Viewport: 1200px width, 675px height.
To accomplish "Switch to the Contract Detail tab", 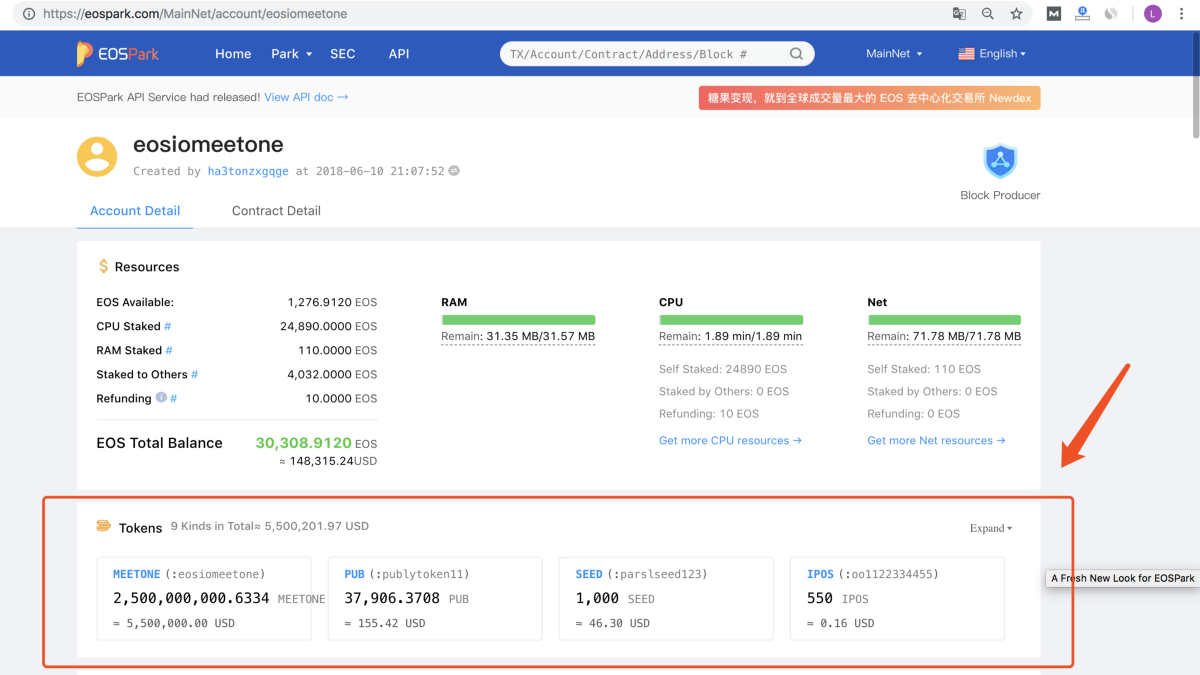I will click(x=276, y=211).
